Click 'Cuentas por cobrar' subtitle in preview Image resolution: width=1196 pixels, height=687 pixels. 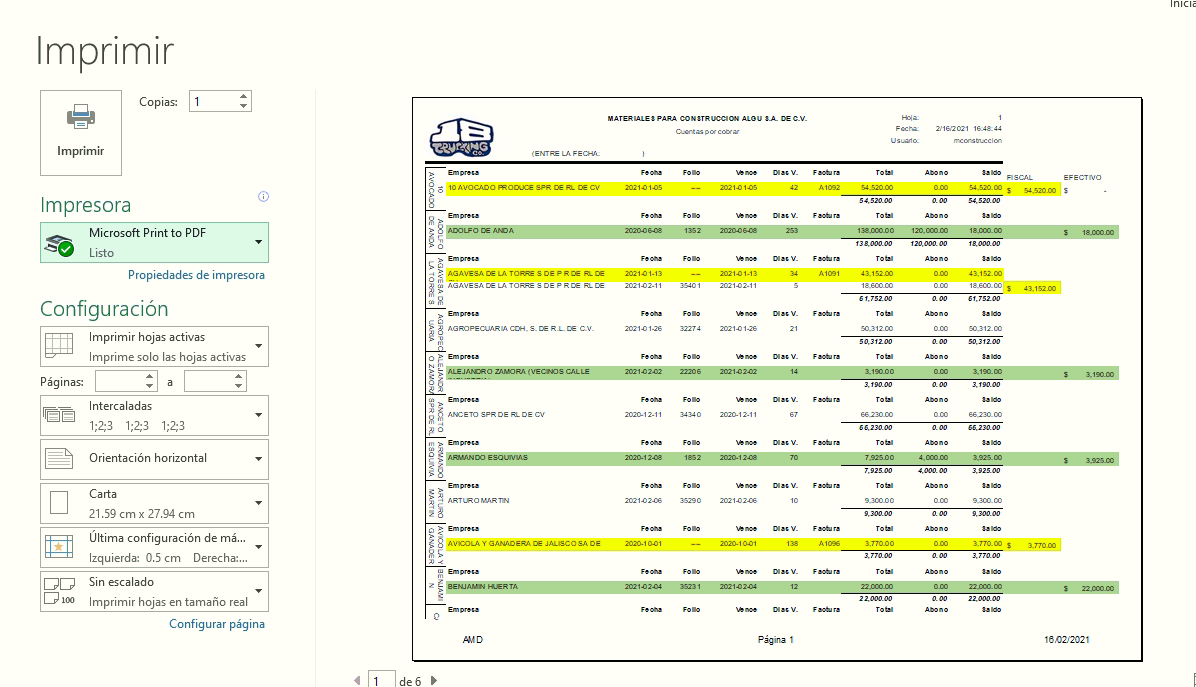(707, 132)
